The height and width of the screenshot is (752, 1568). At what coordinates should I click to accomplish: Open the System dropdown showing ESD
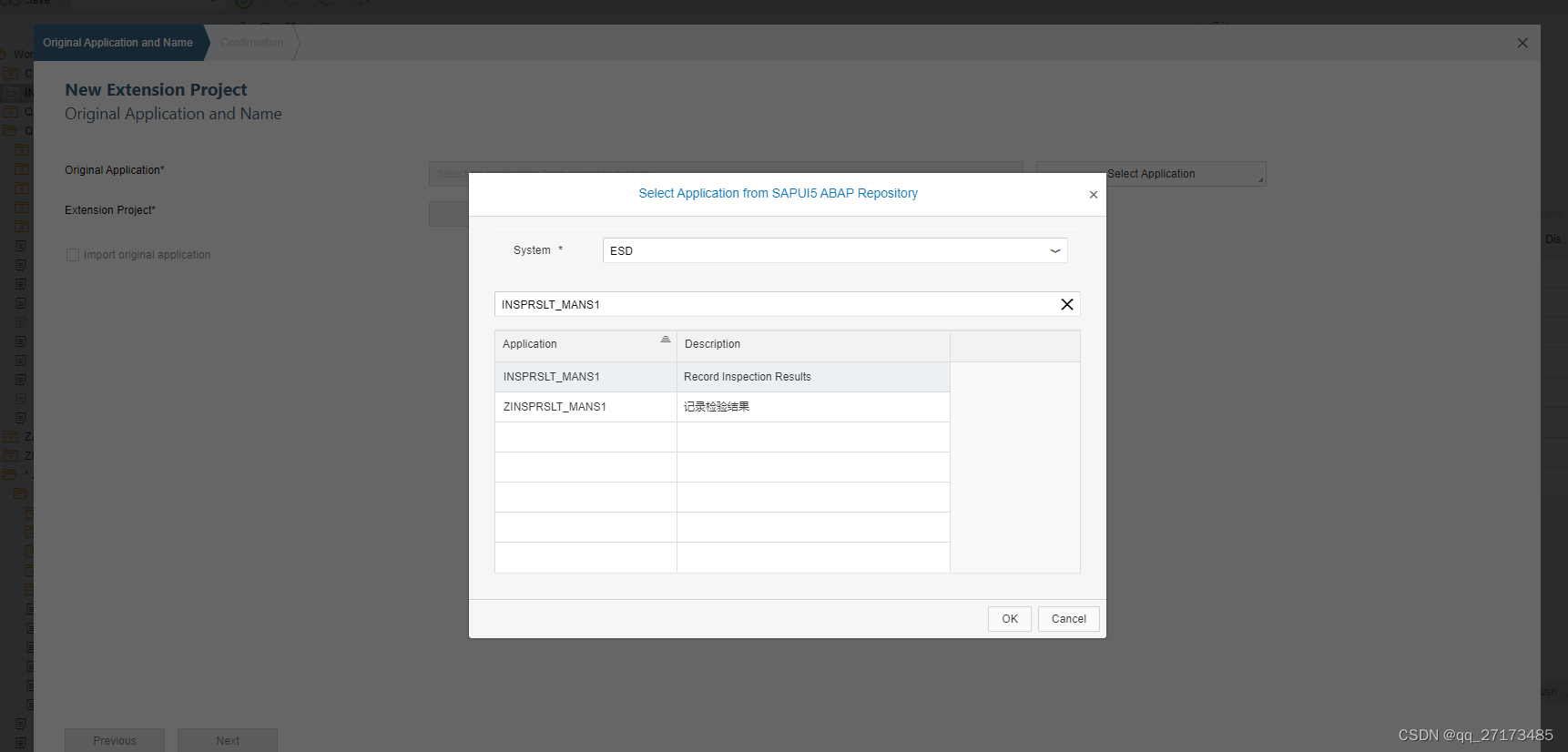(x=1055, y=250)
